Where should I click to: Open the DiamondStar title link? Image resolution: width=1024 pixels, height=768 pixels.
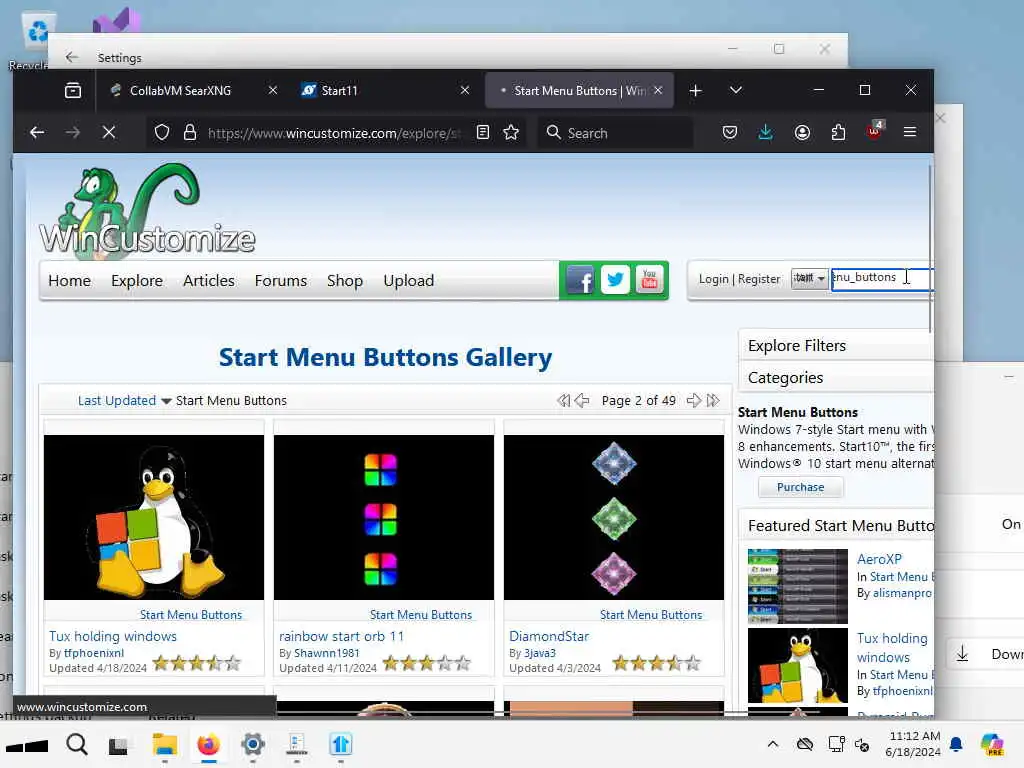tap(549, 636)
